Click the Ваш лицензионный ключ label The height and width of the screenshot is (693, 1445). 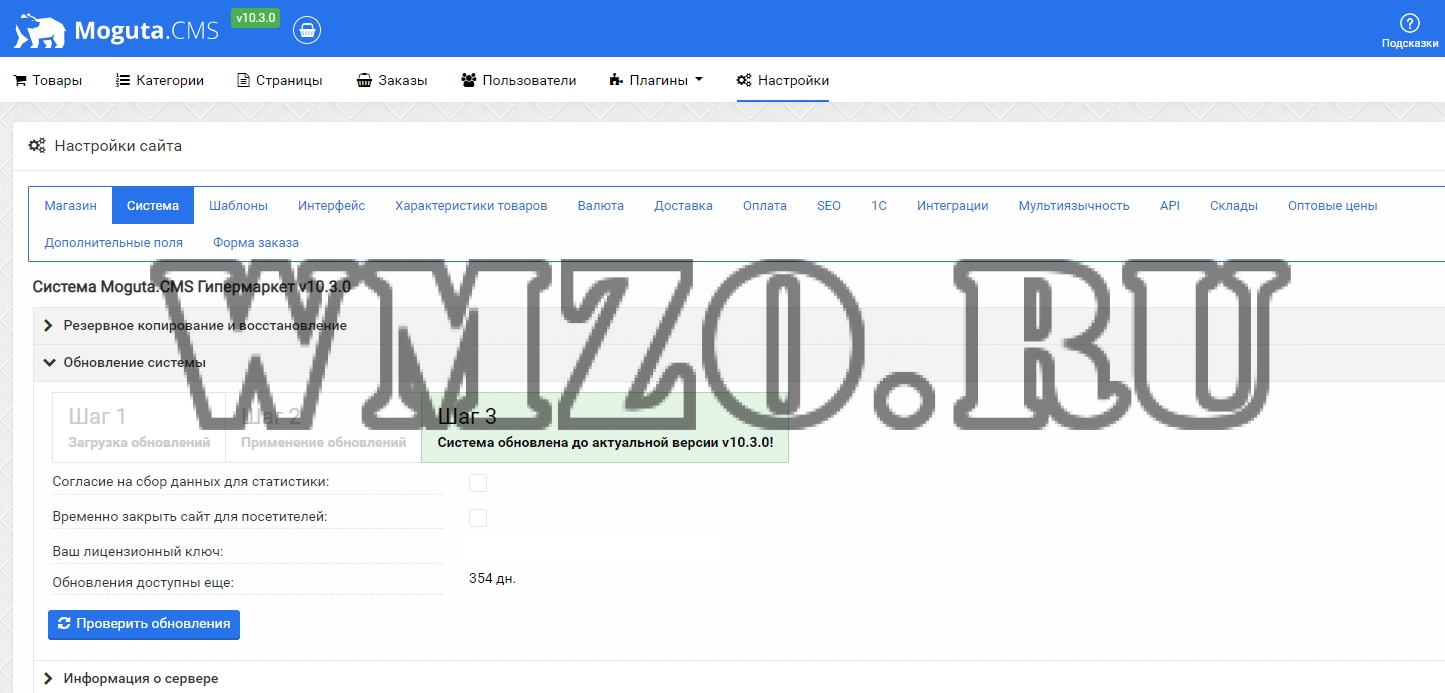pyautogui.click(x=138, y=551)
